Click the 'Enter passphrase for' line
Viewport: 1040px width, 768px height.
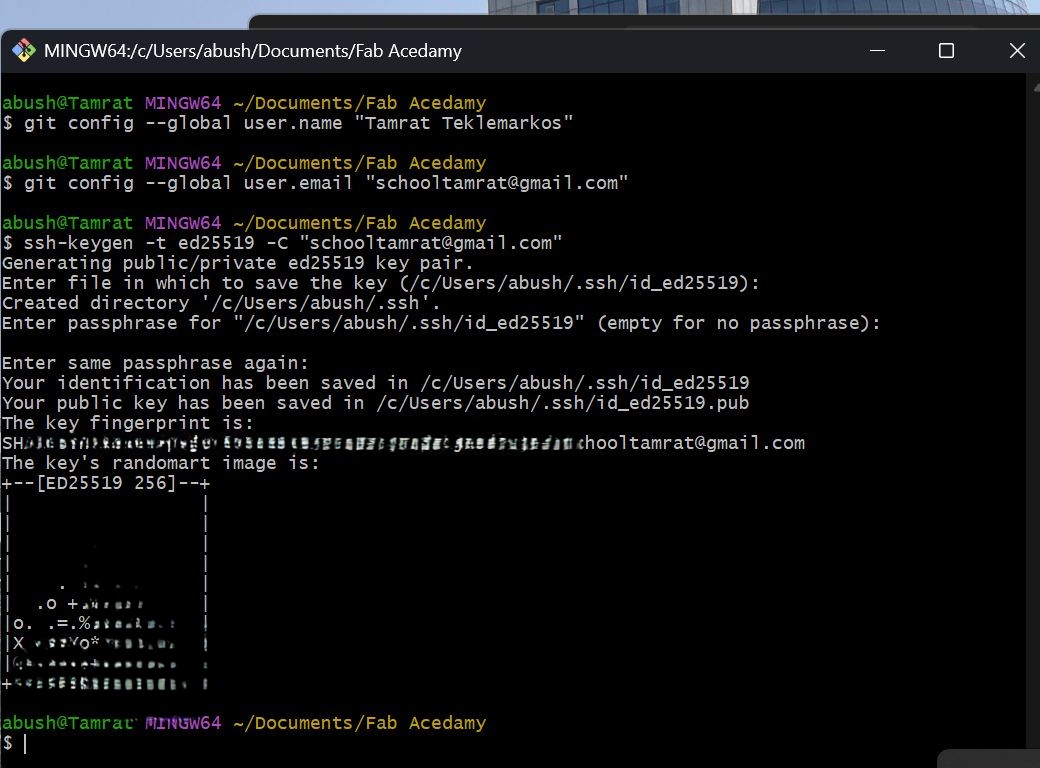(441, 323)
